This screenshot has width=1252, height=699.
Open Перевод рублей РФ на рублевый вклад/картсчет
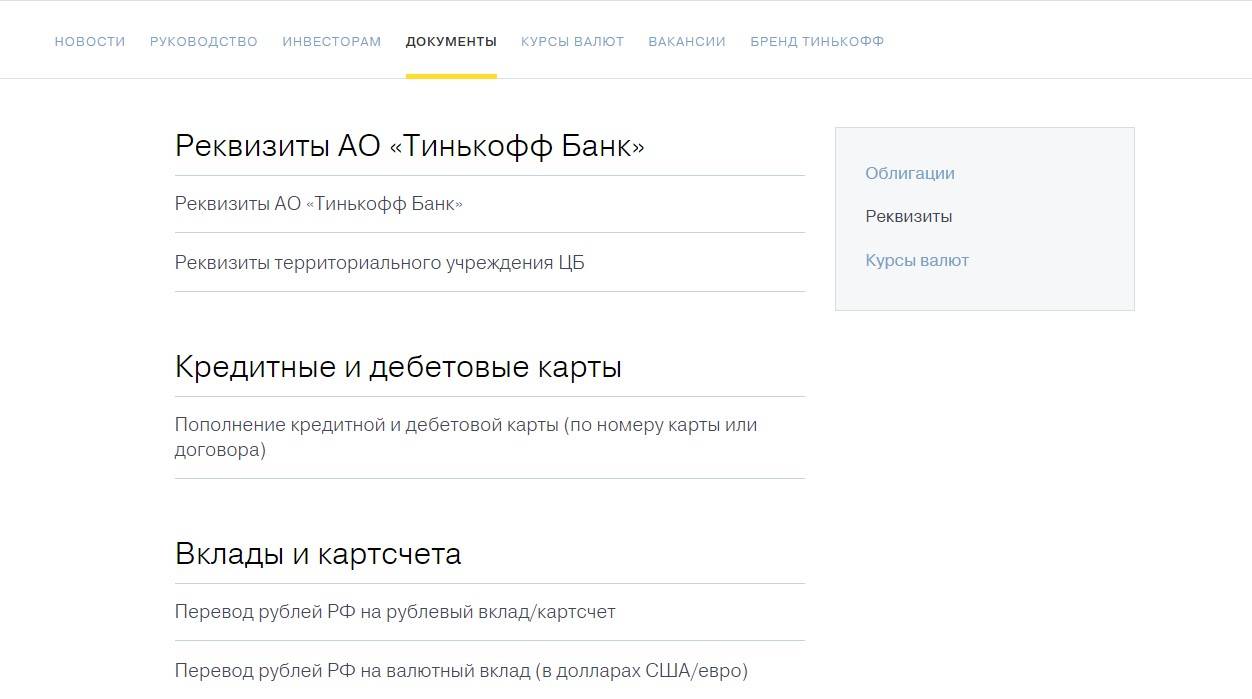point(395,611)
